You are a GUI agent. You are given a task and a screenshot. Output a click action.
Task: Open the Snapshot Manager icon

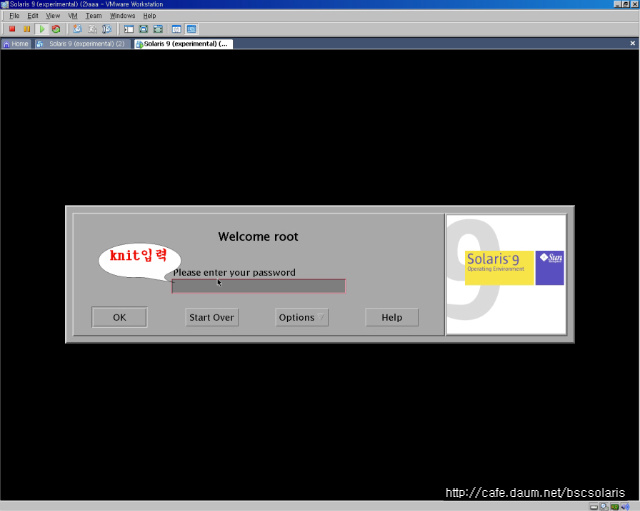(x=107, y=29)
